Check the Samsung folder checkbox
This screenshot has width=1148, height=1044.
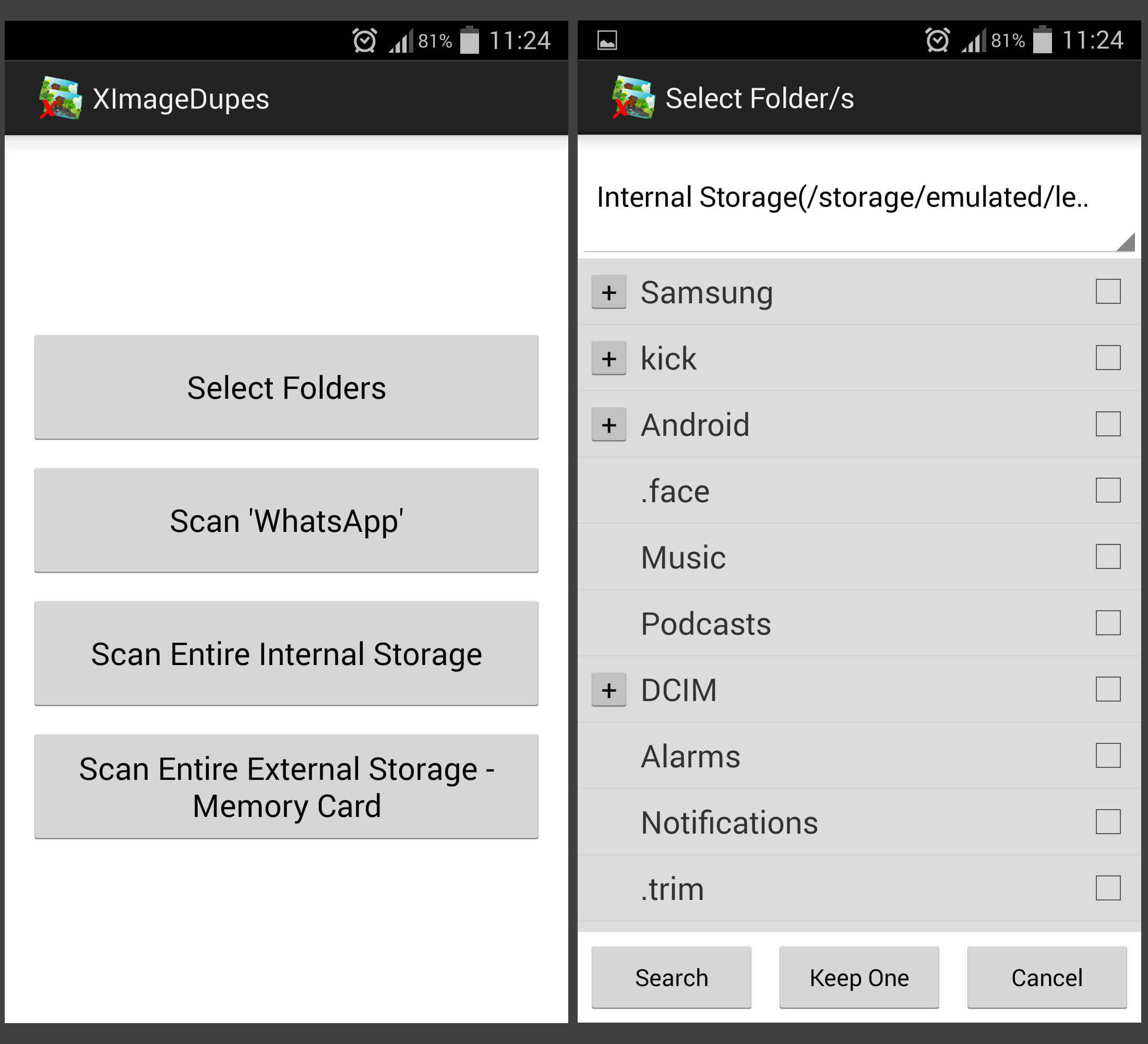1108,292
